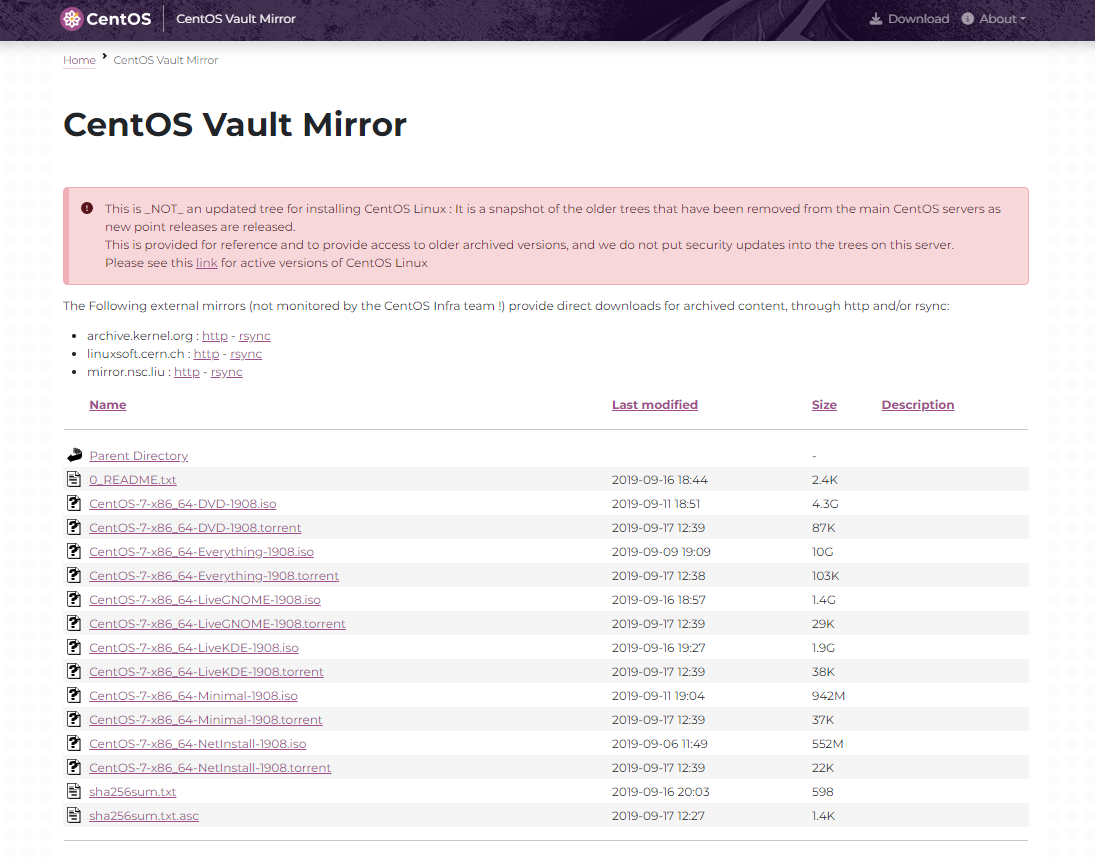Click the About info icon
Screen dimensions: 1095x860
coord(967,19)
